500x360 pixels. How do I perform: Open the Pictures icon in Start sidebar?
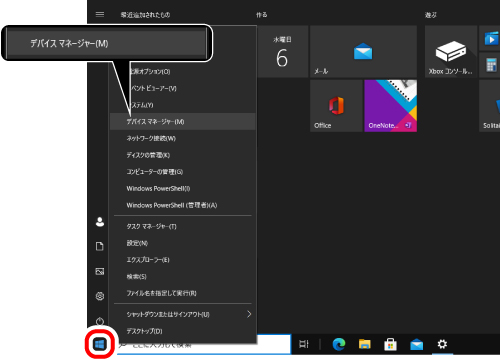click(x=100, y=271)
